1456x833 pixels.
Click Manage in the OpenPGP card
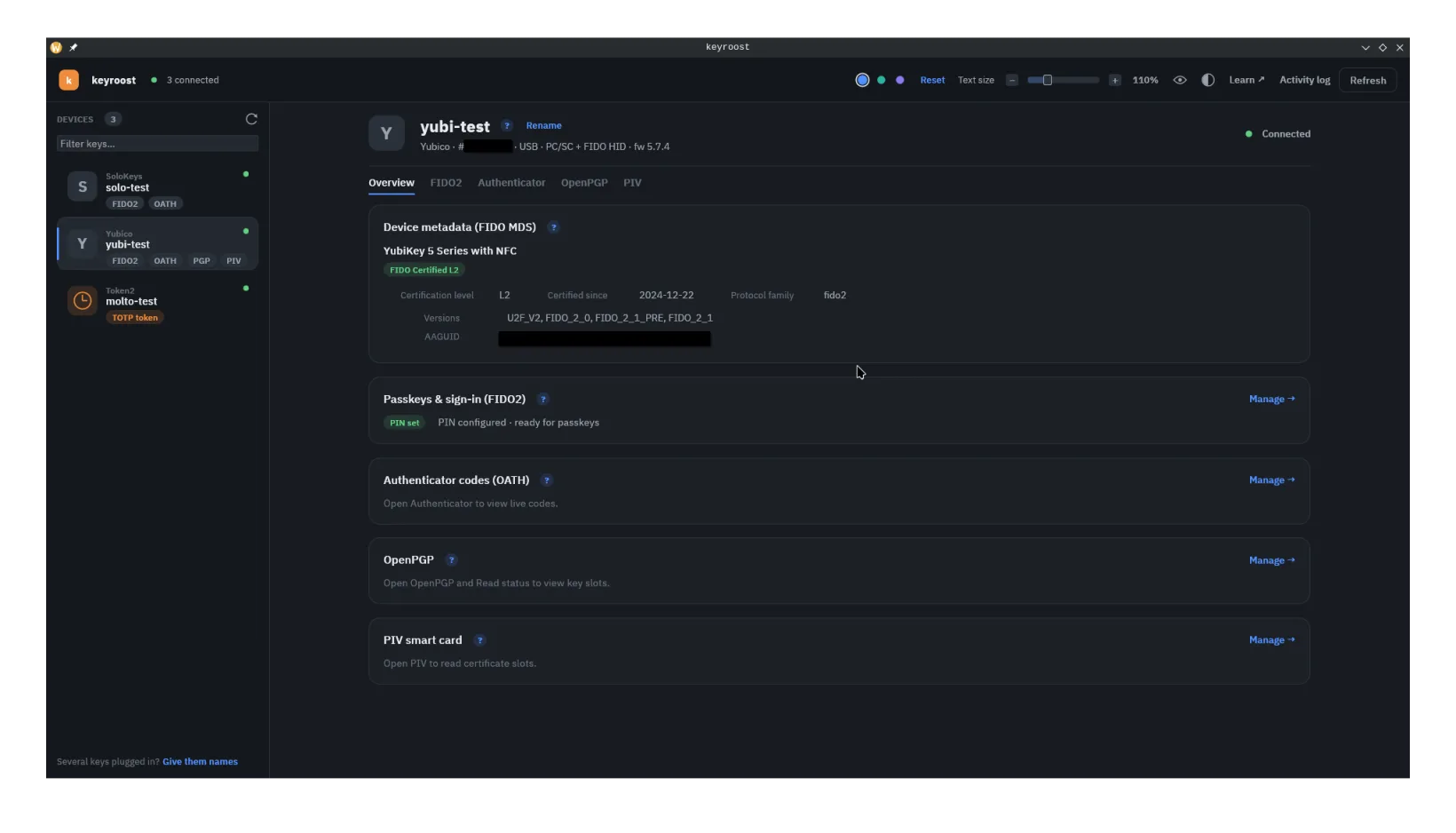coord(1271,560)
